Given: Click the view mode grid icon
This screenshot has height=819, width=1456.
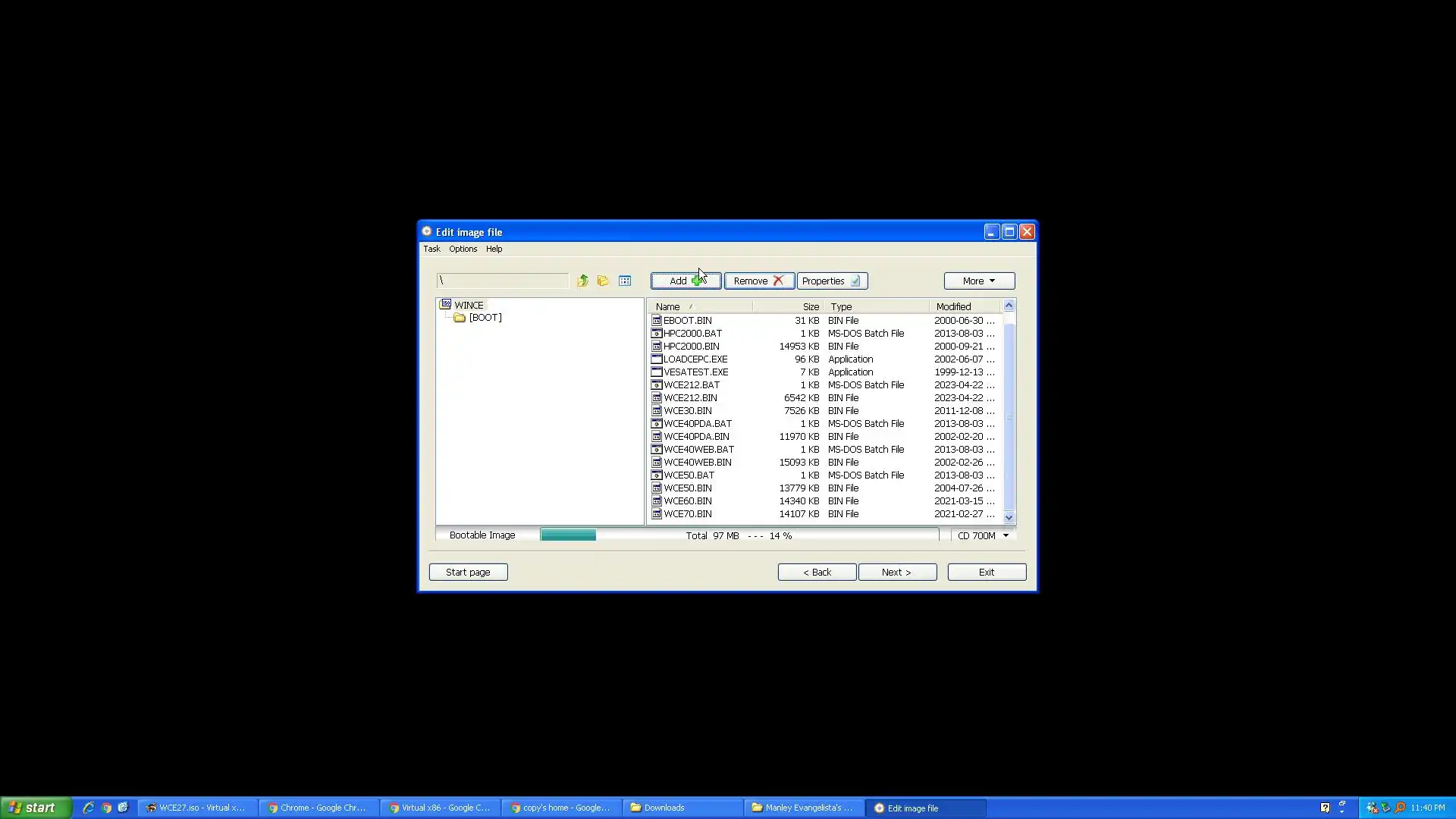Looking at the screenshot, I should coord(625,281).
